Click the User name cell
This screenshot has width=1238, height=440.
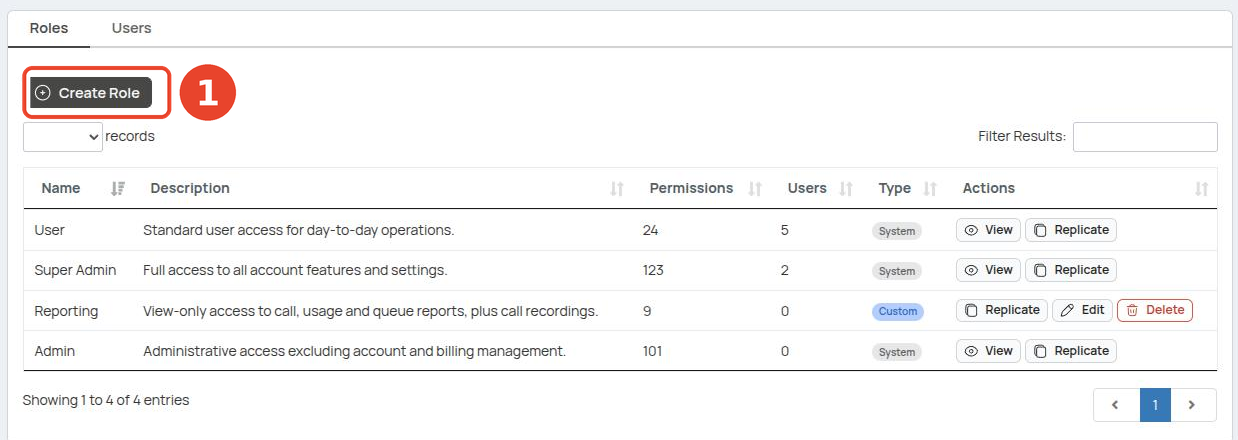(49, 230)
